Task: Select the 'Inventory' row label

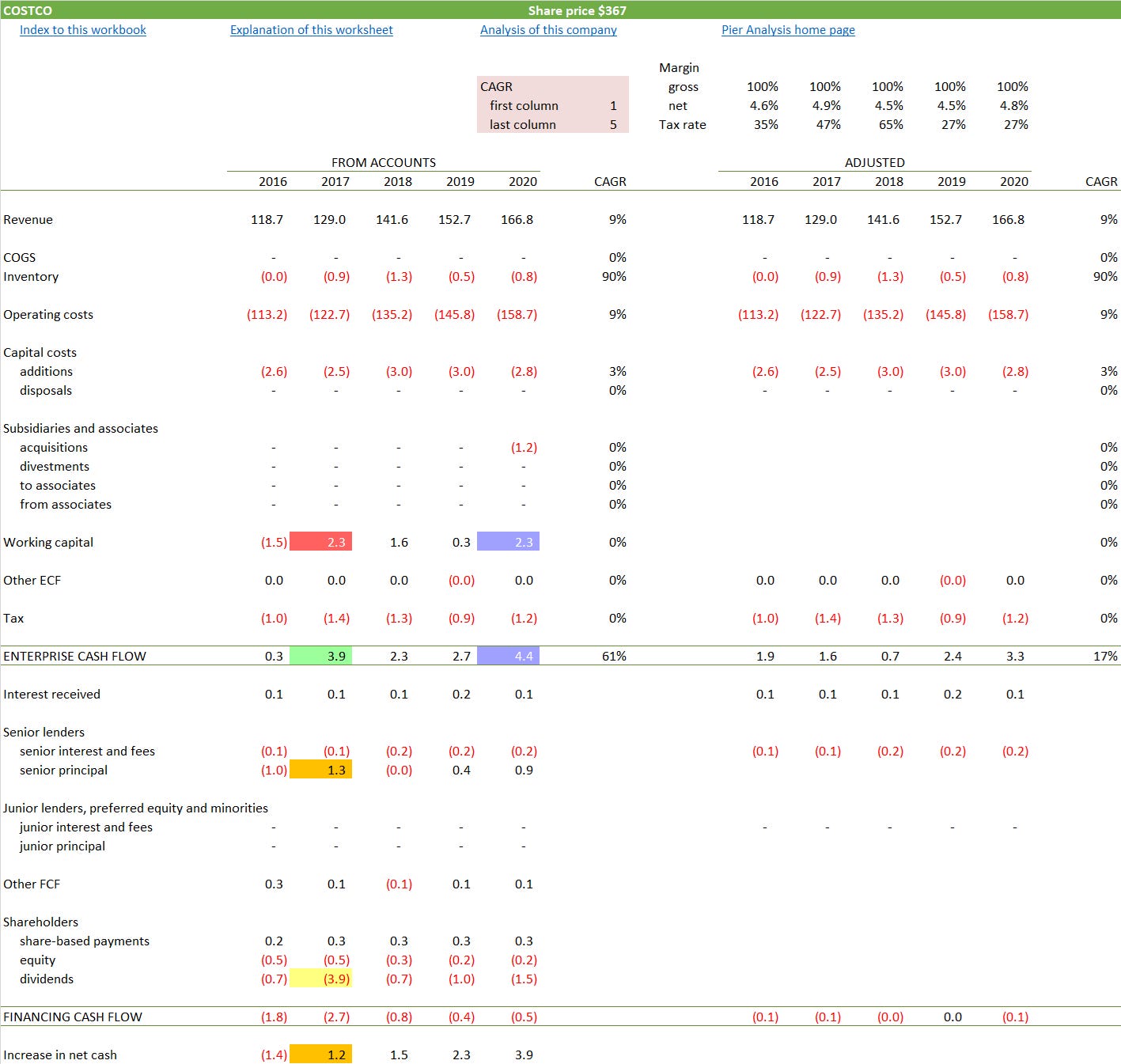Action: (31, 276)
